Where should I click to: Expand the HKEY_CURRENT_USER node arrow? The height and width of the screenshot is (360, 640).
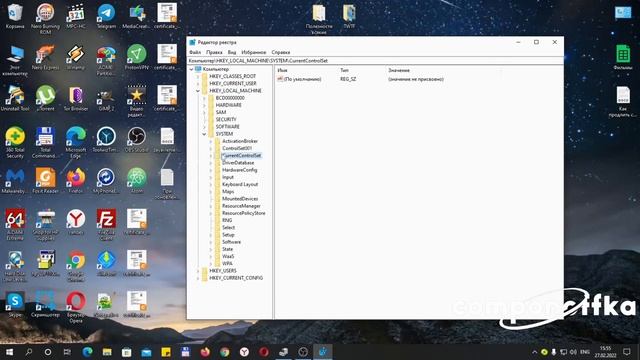pos(198,83)
